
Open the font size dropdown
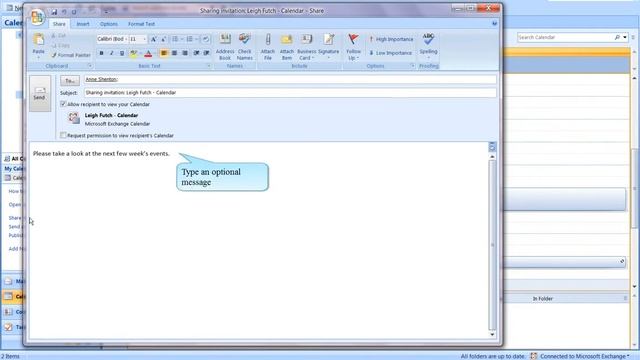coord(144,39)
